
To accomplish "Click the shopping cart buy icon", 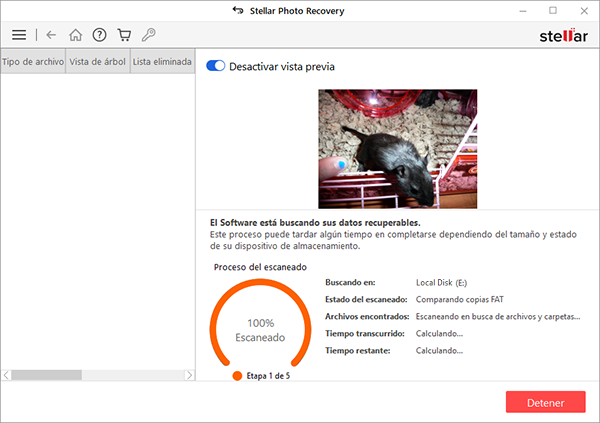I will pyautogui.click(x=124, y=35).
